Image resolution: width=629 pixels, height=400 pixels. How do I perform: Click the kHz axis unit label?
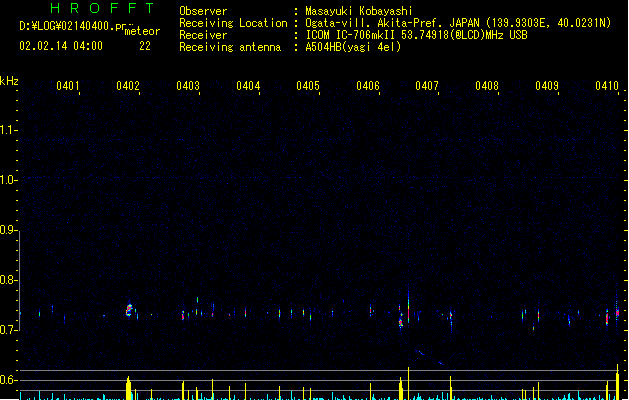pos(9,81)
